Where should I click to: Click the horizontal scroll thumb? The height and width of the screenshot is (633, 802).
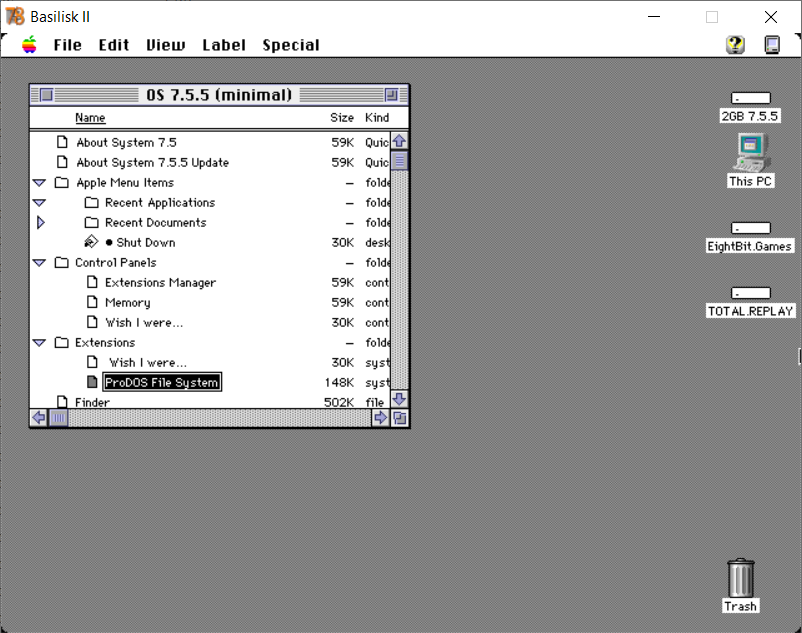pos(59,418)
